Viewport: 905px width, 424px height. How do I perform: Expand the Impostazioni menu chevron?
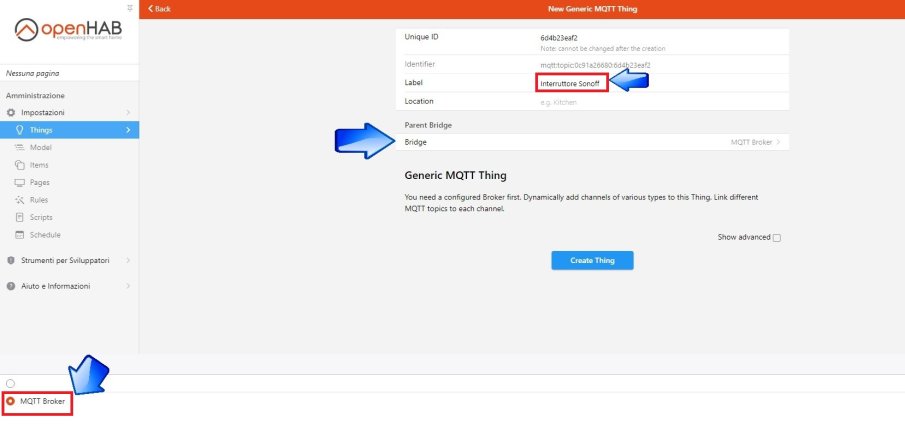[x=128, y=112]
